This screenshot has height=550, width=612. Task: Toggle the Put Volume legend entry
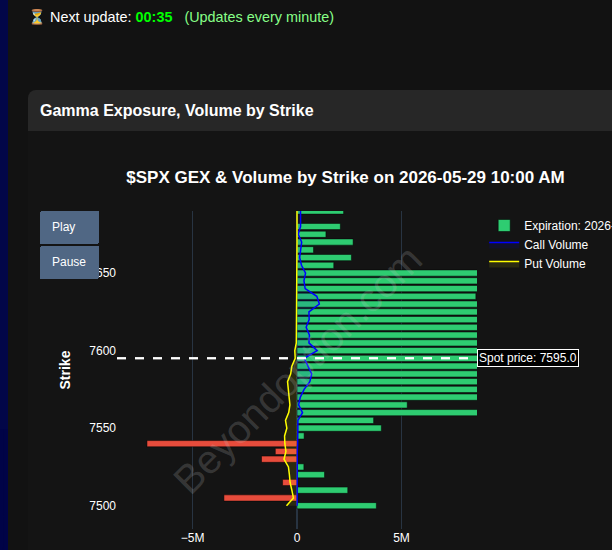[537, 264]
